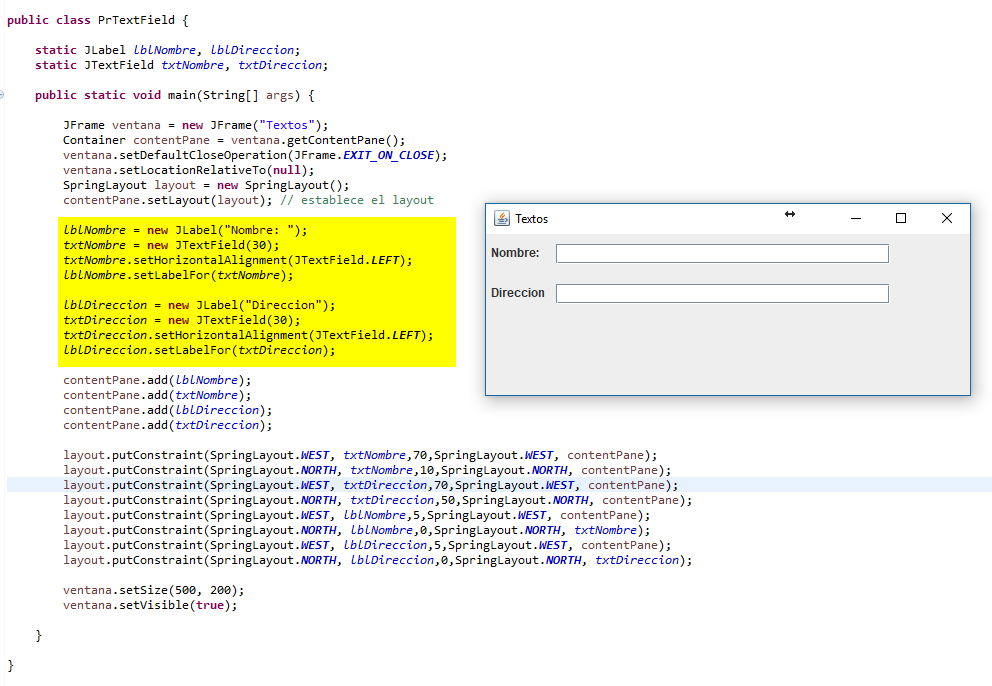Click the contentPane.add(lblNombre) line
The height and width of the screenshot is (686, 992).
(x=156, y=380)
